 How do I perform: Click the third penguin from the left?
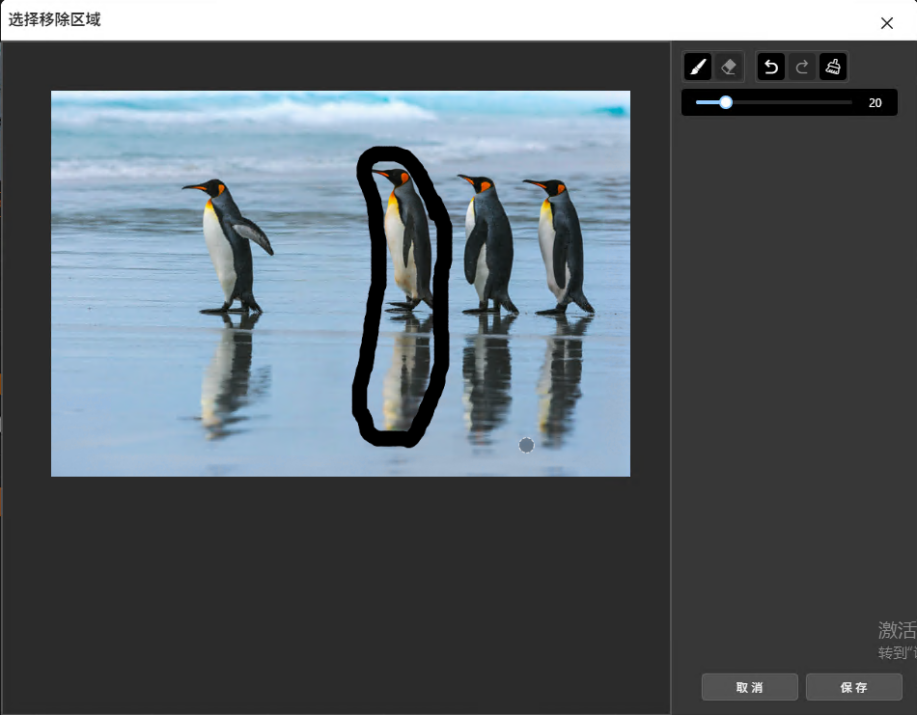pyautogui.click(x=489, y=243)
